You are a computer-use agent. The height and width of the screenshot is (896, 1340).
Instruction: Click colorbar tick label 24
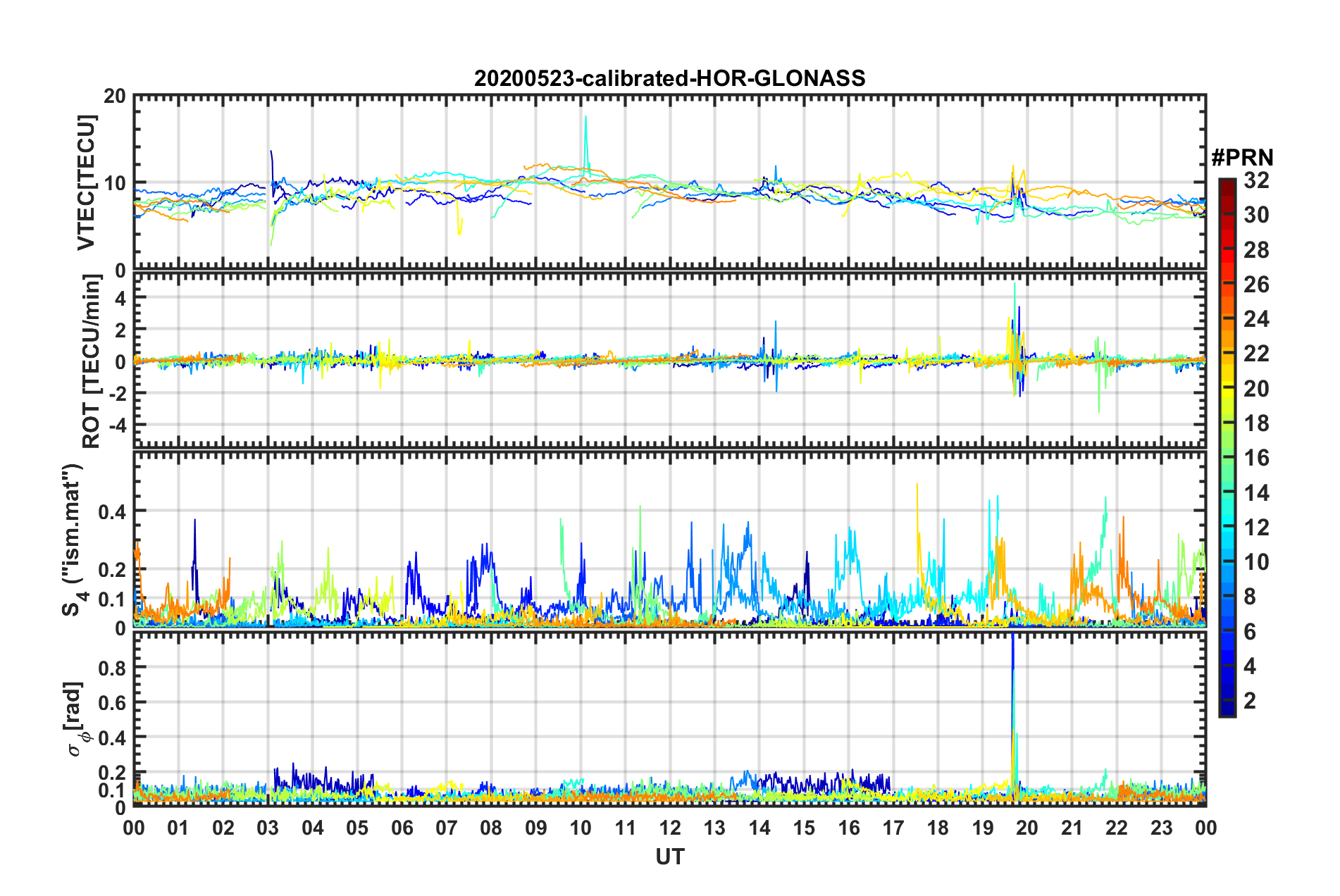(x=1256, y=319)
